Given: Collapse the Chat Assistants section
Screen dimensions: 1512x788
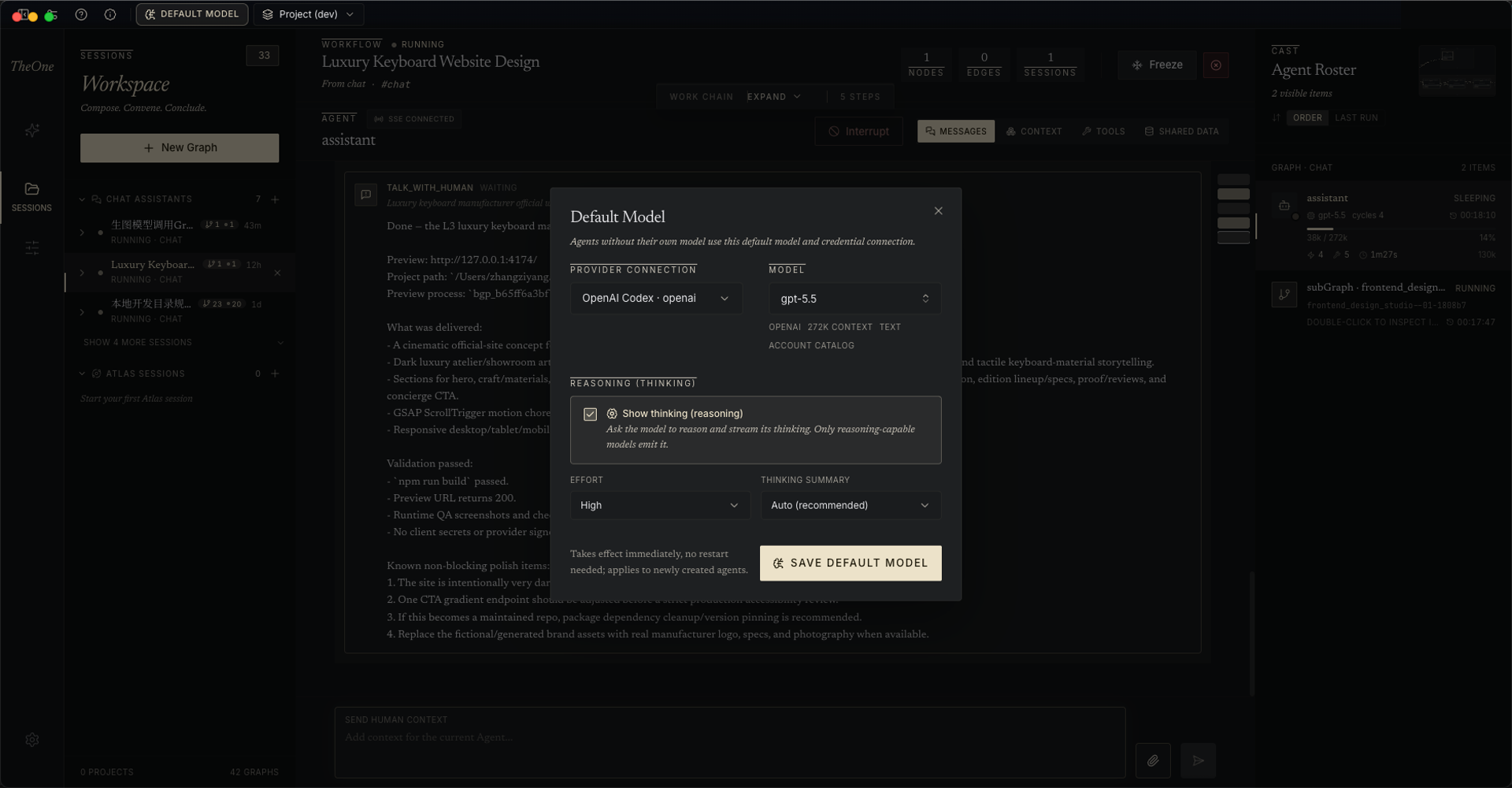Looking at the screenshot, I should click(82, 199).
